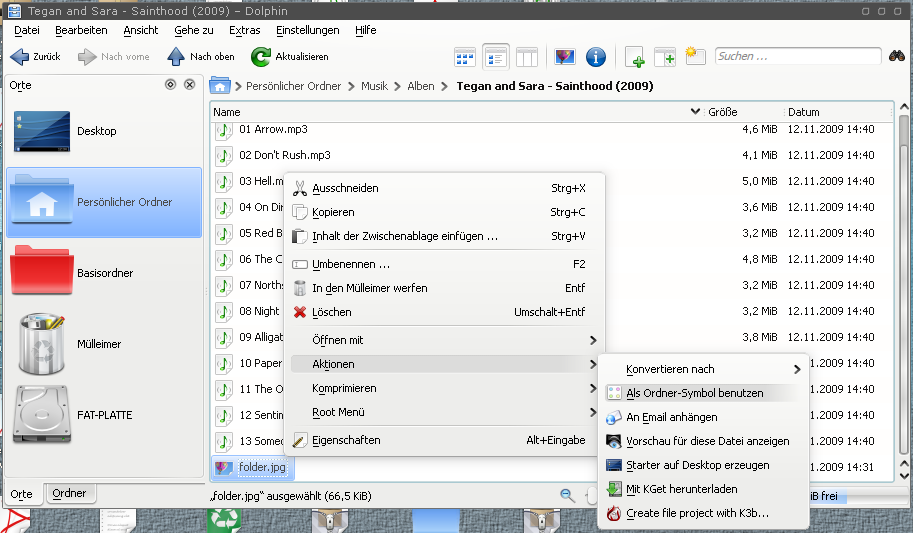The height and width of the screenshot is (533, 913).
Task: Switch to the Ordner tab
Action: [69, 493]
